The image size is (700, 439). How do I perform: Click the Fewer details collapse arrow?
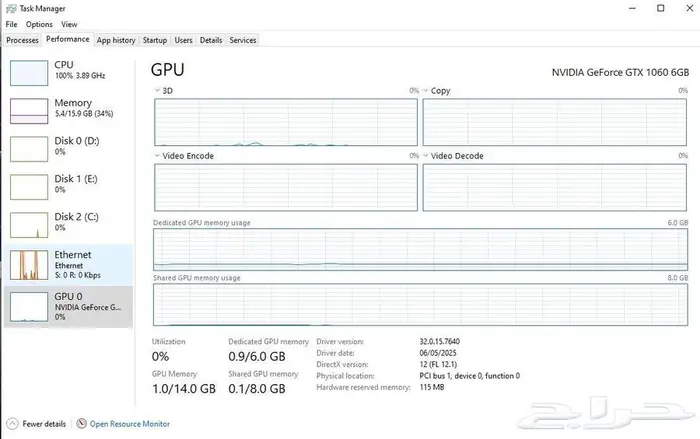[12, 424]
